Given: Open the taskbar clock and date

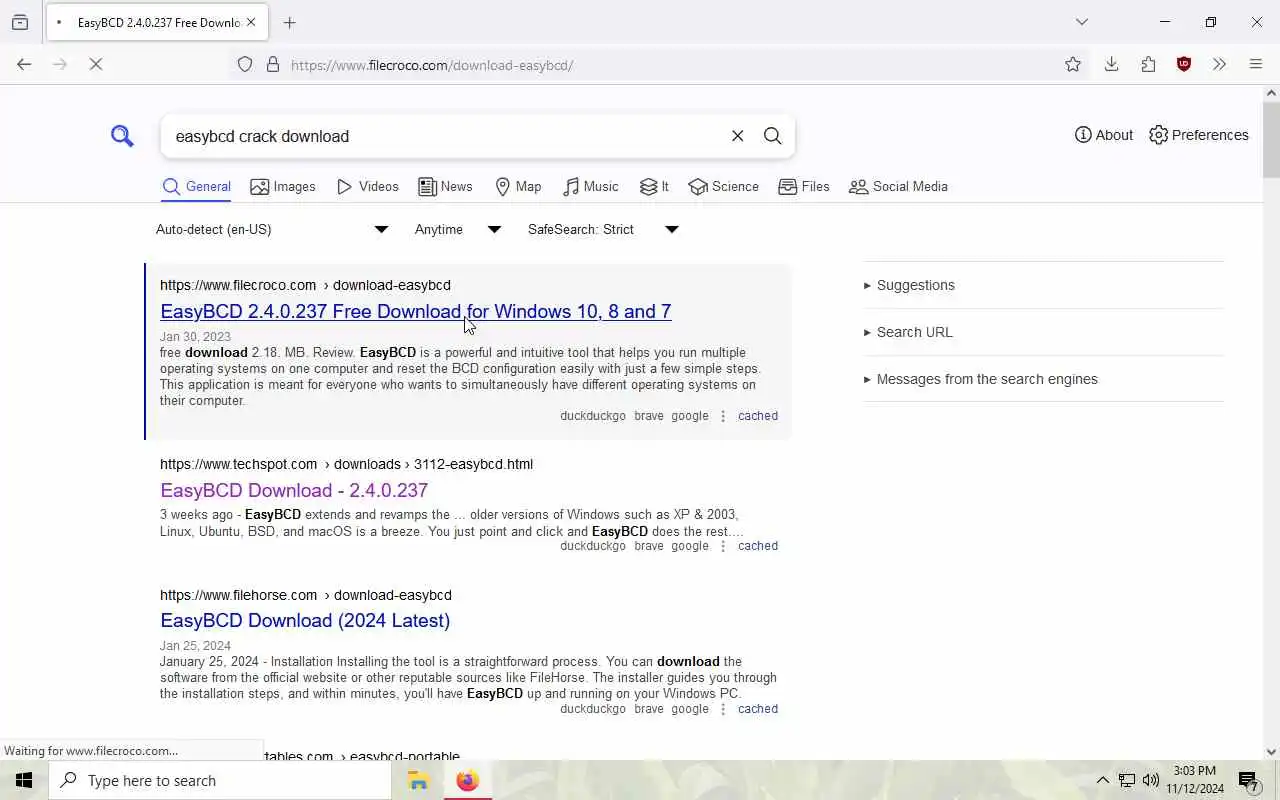Looking at the screenshot, I should point(1195,780).
